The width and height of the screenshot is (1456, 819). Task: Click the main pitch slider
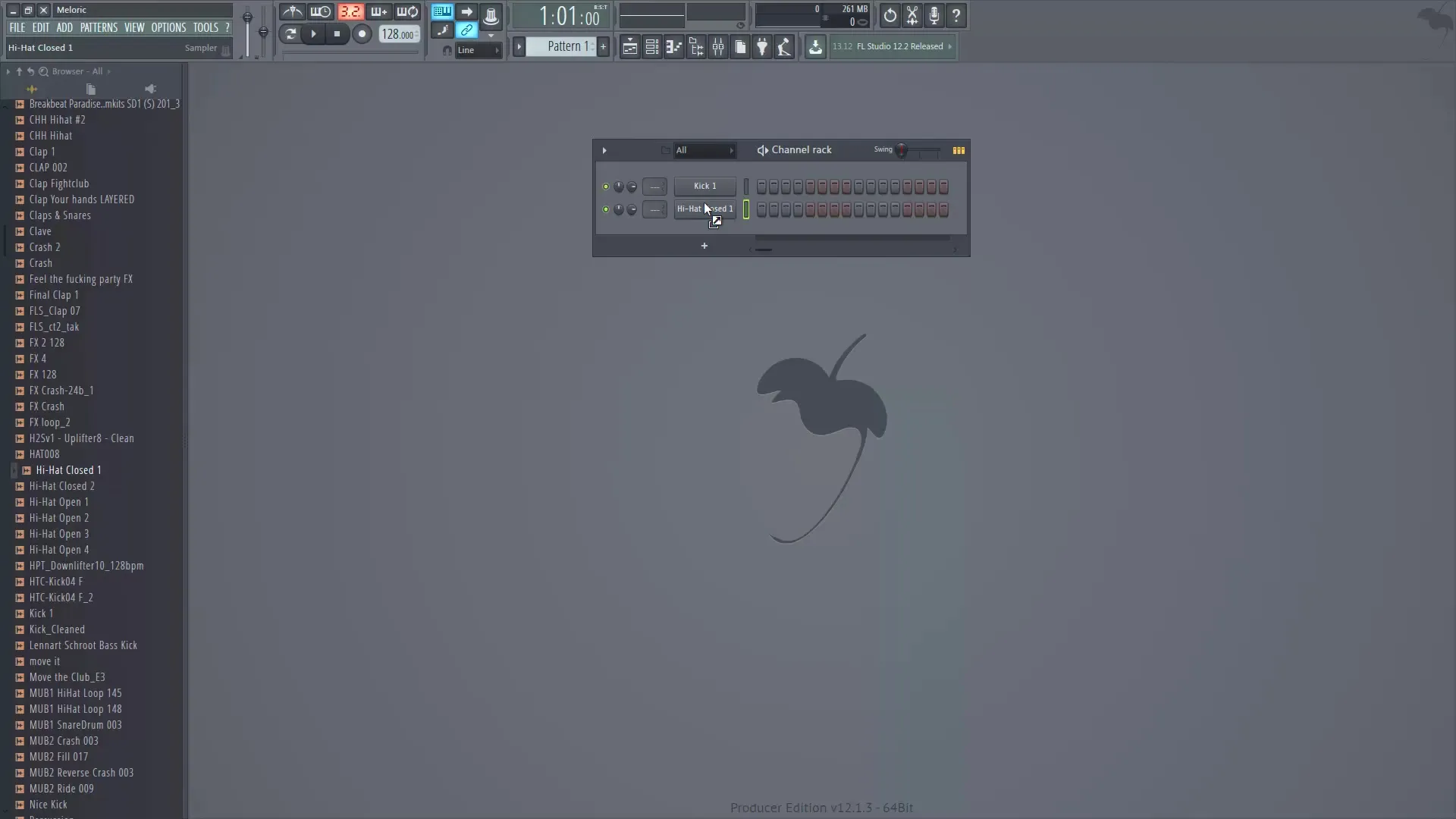click(x=263, y=33)
